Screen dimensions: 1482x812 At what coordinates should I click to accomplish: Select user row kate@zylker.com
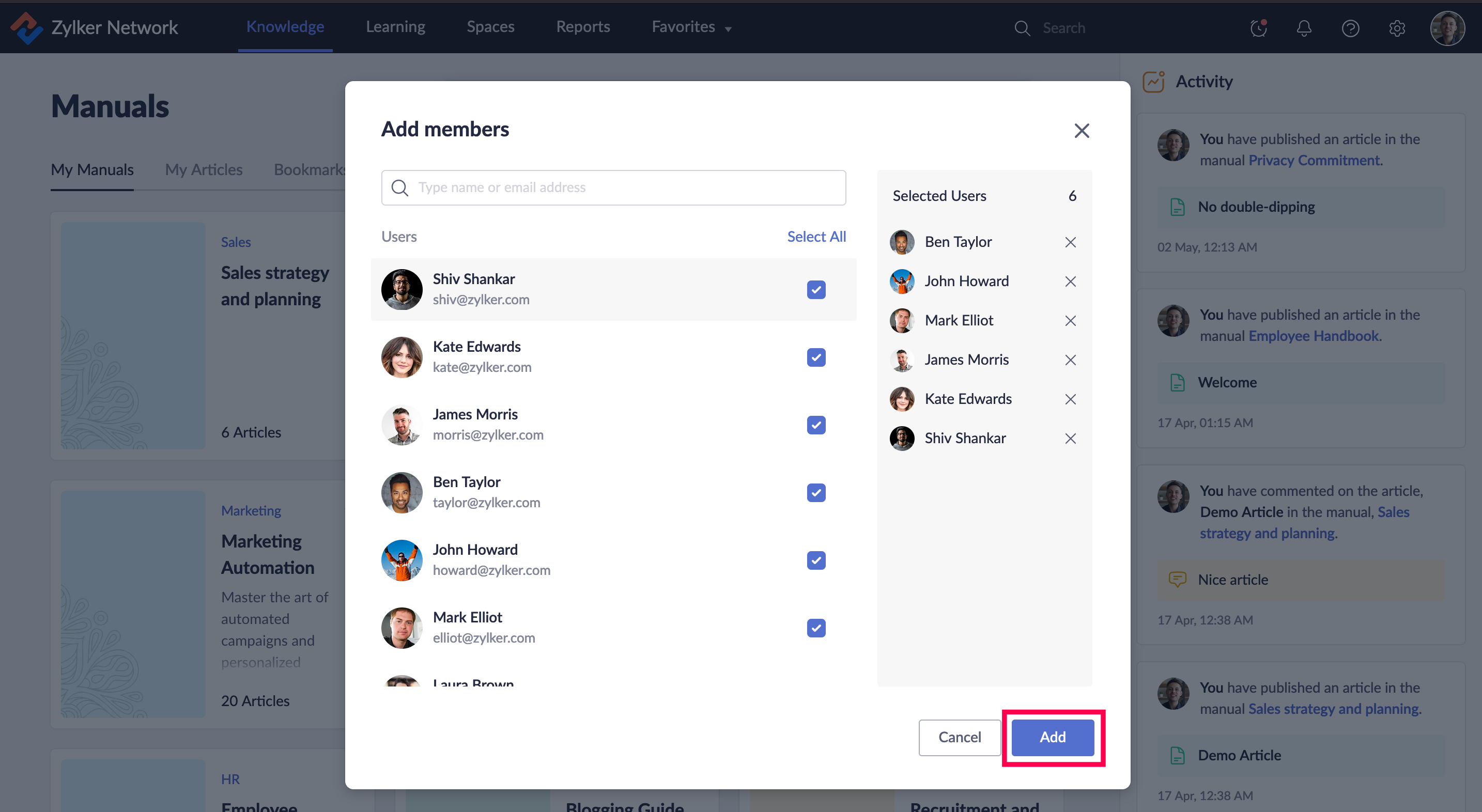tap(613, 357)
